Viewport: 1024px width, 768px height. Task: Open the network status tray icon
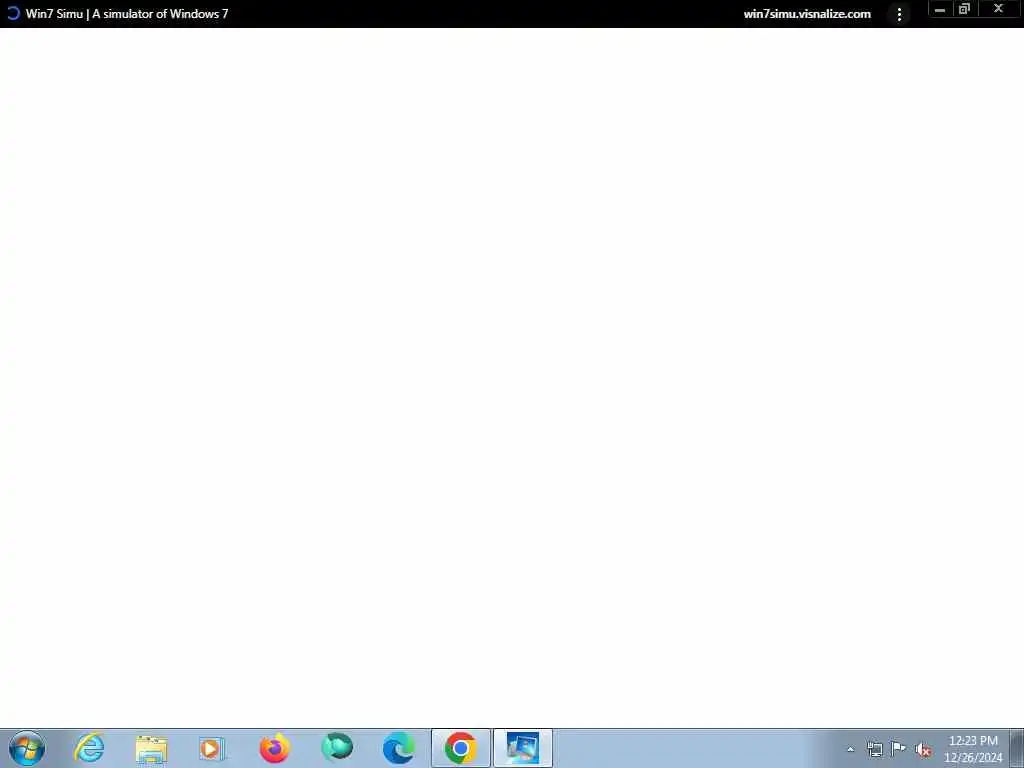tap(874, 750)
